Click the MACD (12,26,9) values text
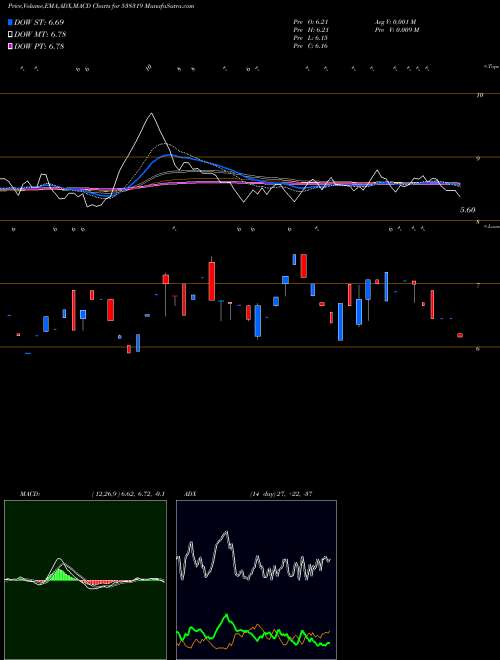Screen dimensions: 500x660 coord(128,494)
